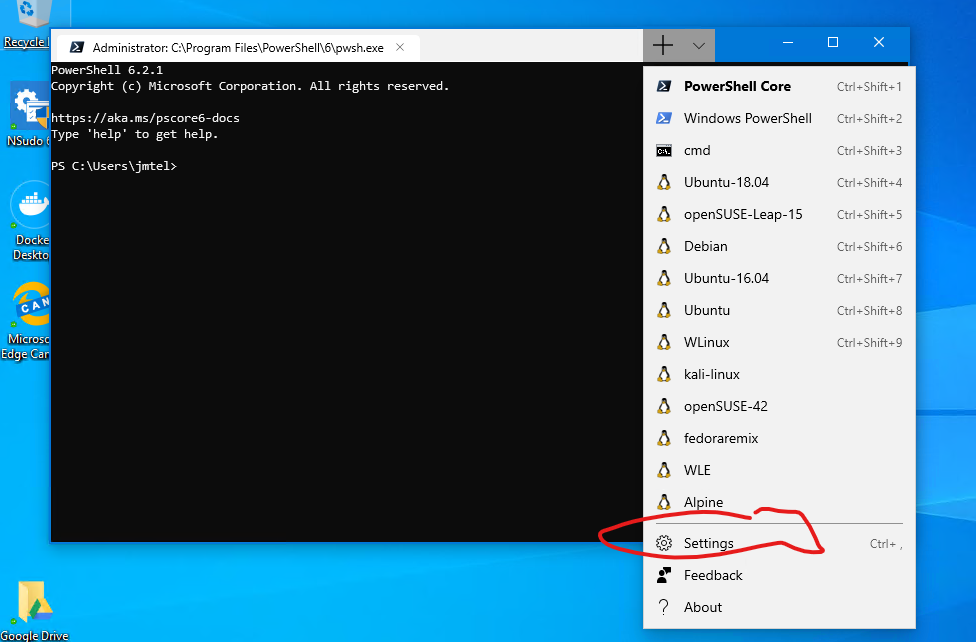976x642 pixels.
Task: Open Docker Desktop shortcut
Action: tap(30, 222)
